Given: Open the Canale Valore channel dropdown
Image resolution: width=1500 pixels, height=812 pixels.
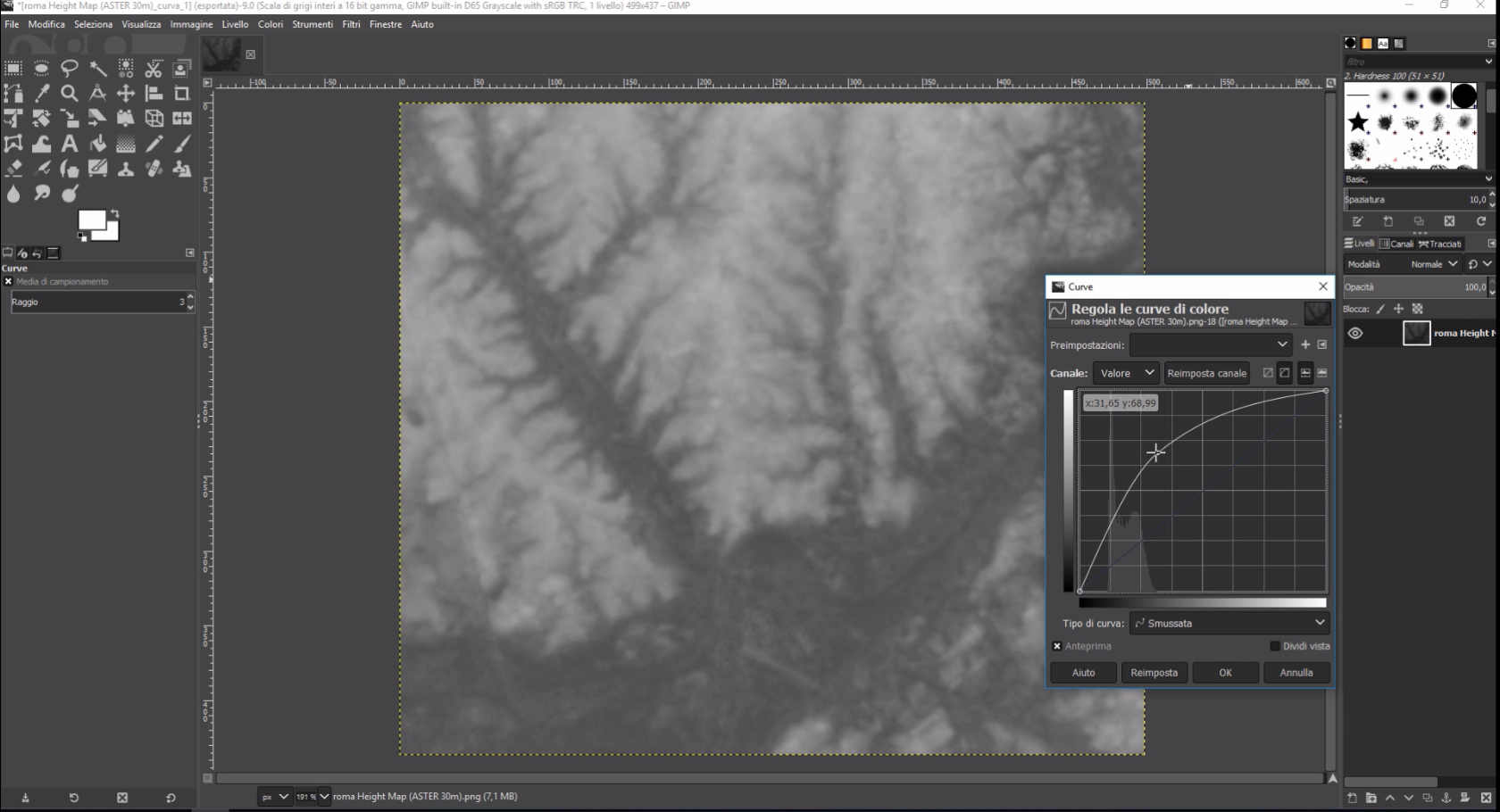Looking at the screenshot, I should [x=1126, y=373].
